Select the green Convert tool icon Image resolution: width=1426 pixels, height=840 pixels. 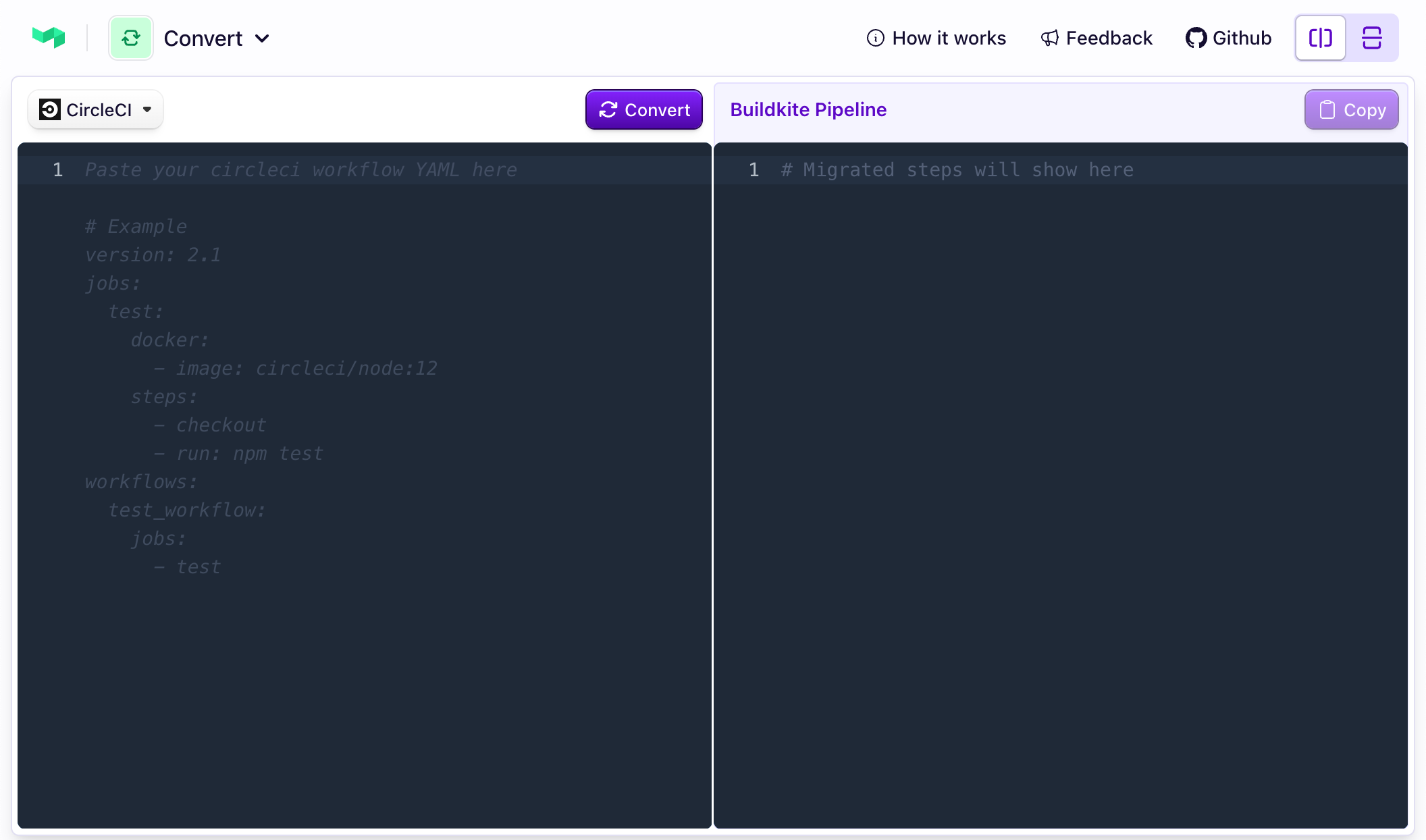(x=131, y=37)
